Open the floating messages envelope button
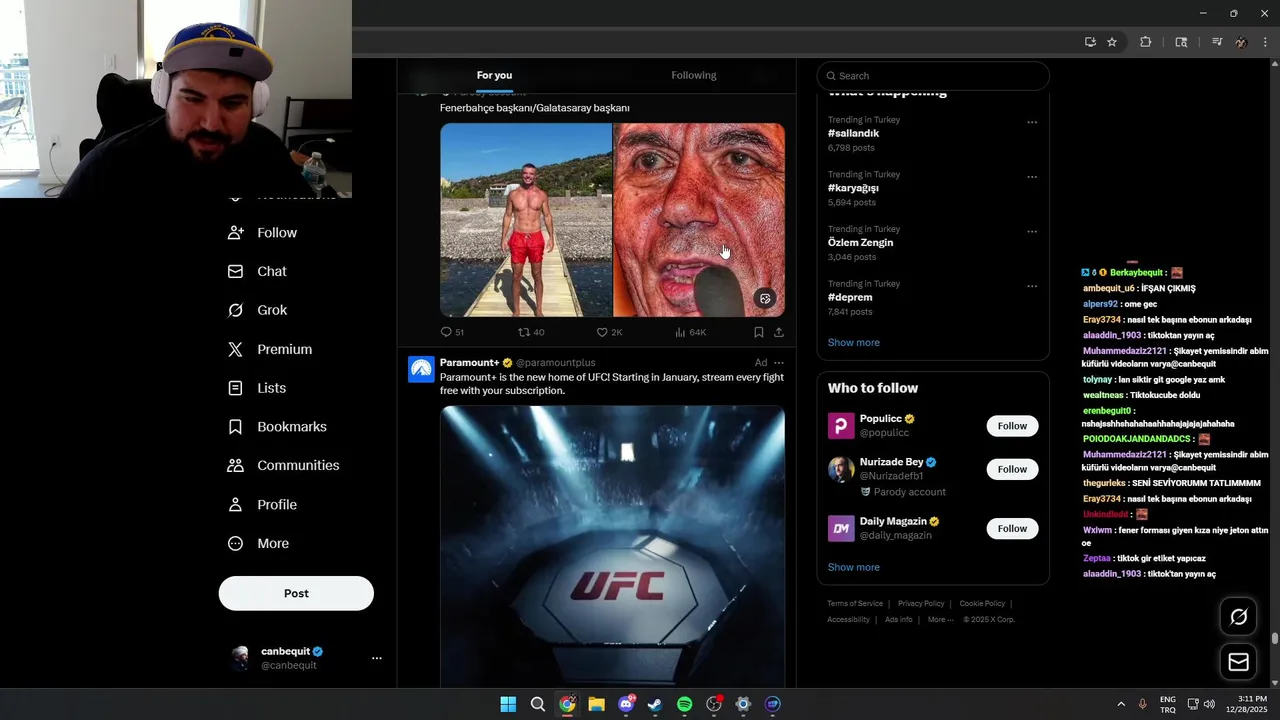This screenshot has width=1280, height=720. [x=1238, y=662]
